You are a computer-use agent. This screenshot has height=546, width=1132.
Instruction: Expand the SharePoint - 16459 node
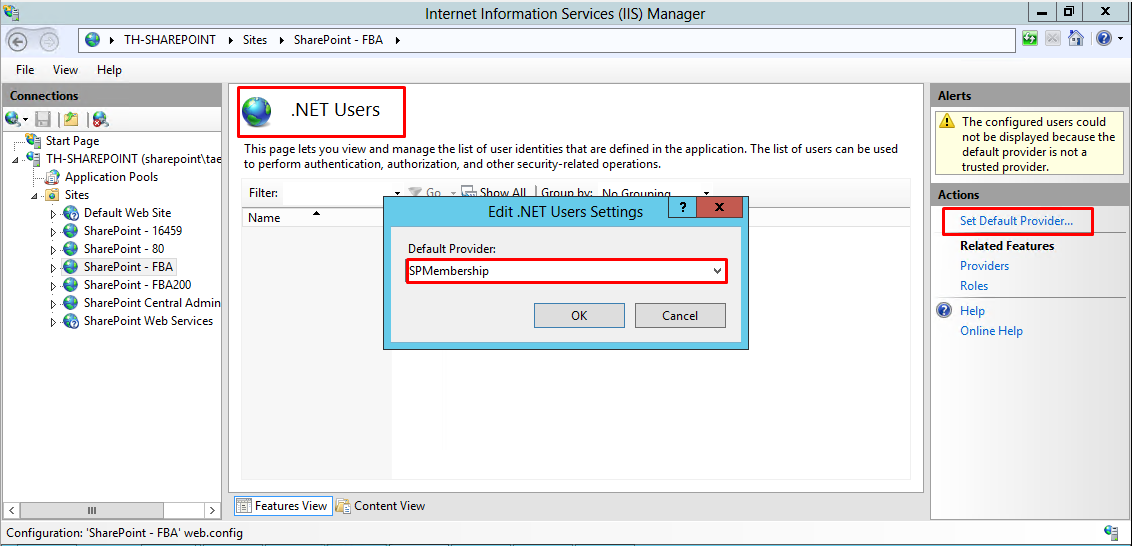pos(52,232)
